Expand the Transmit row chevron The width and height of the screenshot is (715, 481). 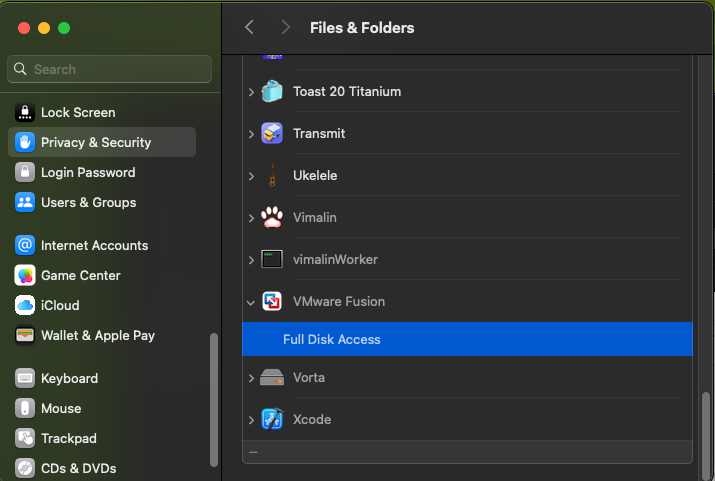[251, 134]
